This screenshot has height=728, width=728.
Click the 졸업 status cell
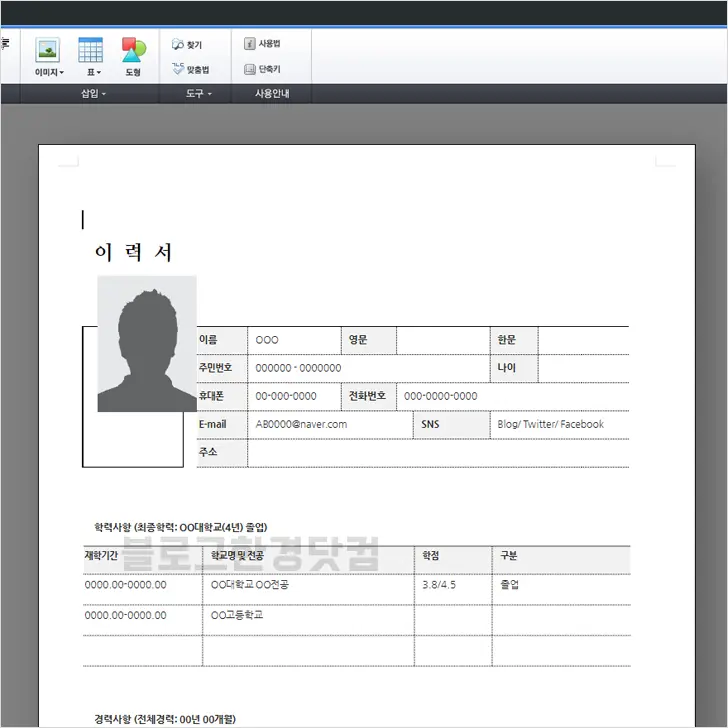[x=561, y=589]
